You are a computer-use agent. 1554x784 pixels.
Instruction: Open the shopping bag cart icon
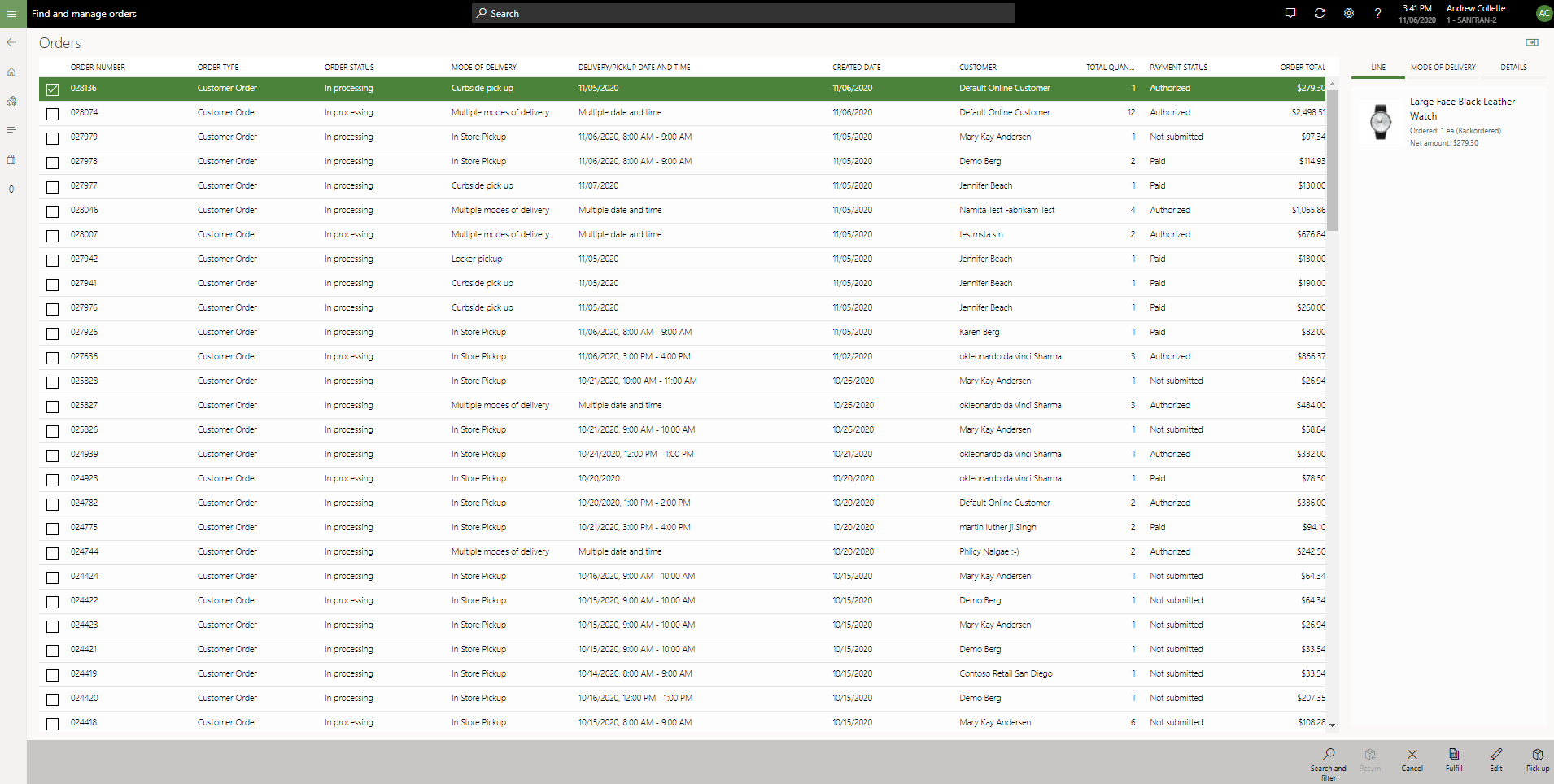tap(11, 159)
